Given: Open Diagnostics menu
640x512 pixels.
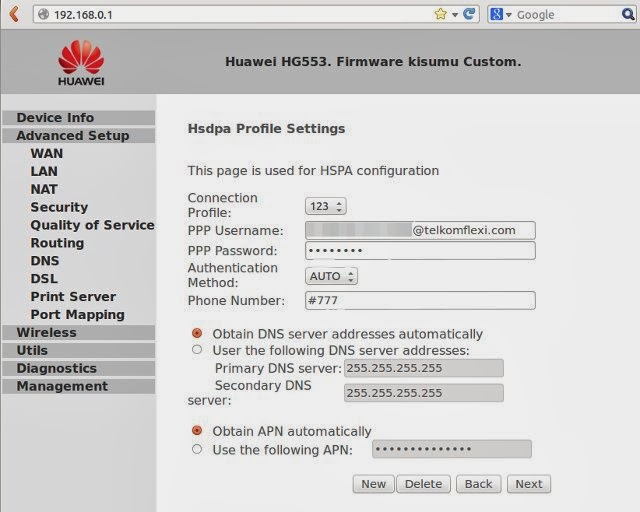Looking at the screenshot, I should pyautogui.click(x=78, y=368).
